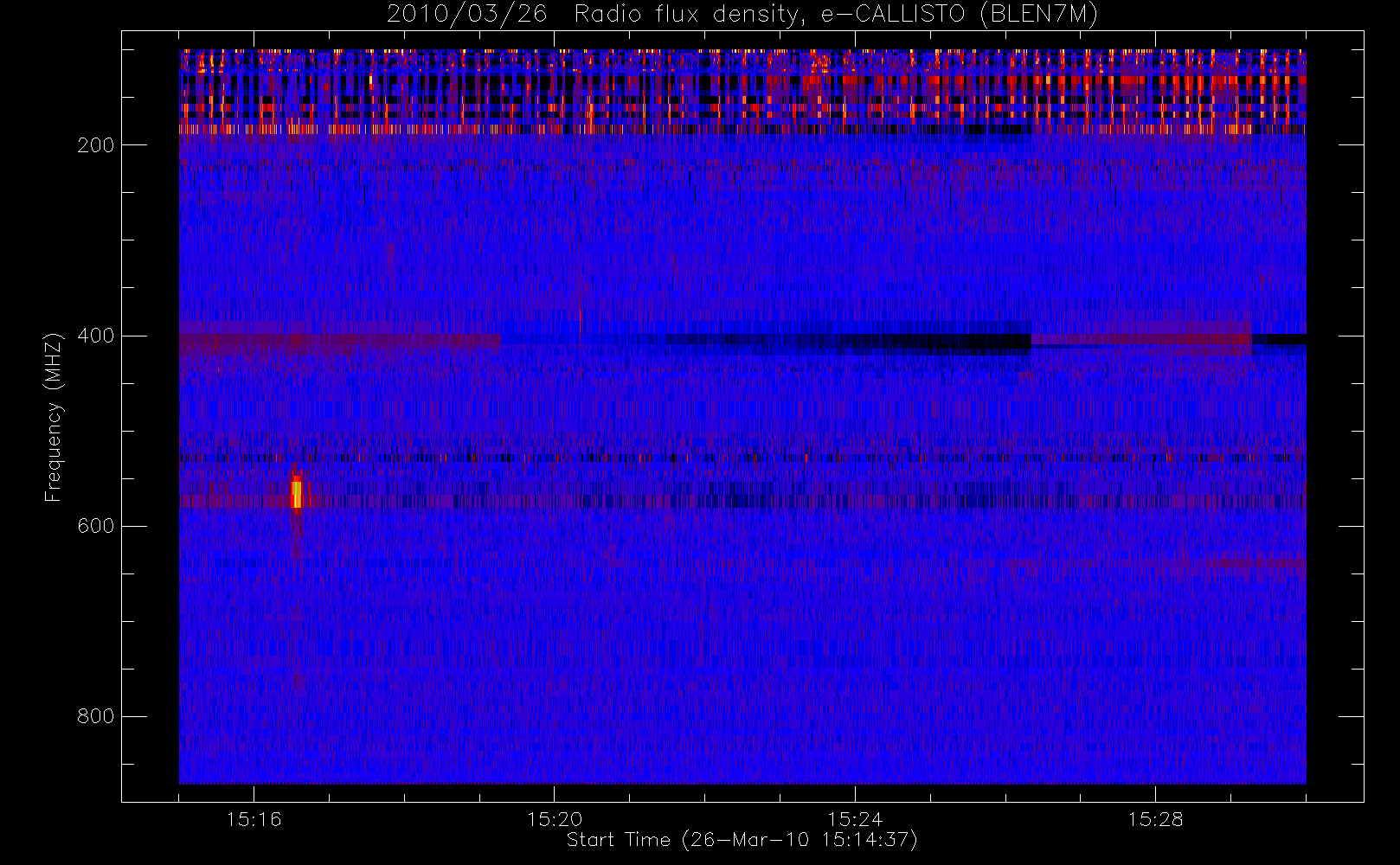Click the 'Frequency (MHZ)' axis label
Image resolution: width=1400 pixels, height=865 pixels.
(x=54, y=417)
